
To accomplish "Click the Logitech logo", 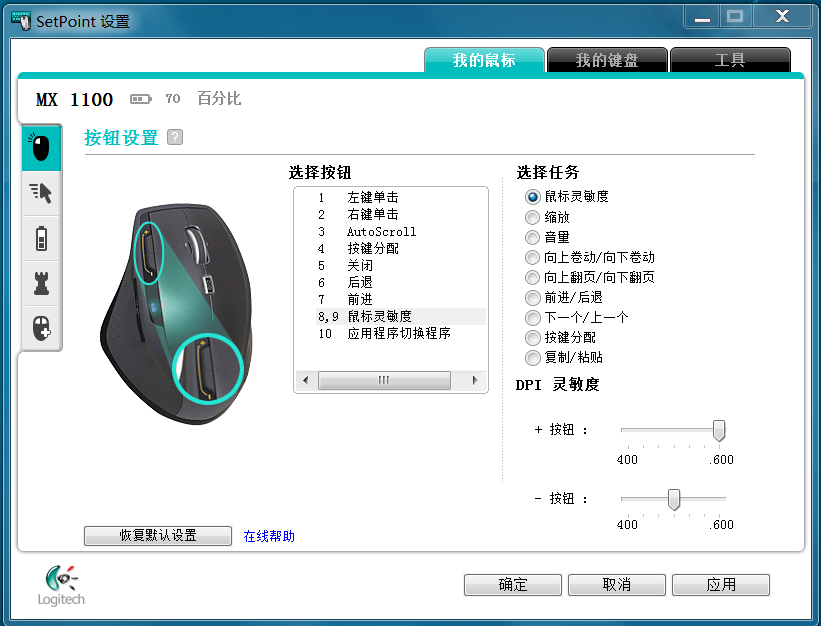I will pyautogui.click(x=61, y=585).
